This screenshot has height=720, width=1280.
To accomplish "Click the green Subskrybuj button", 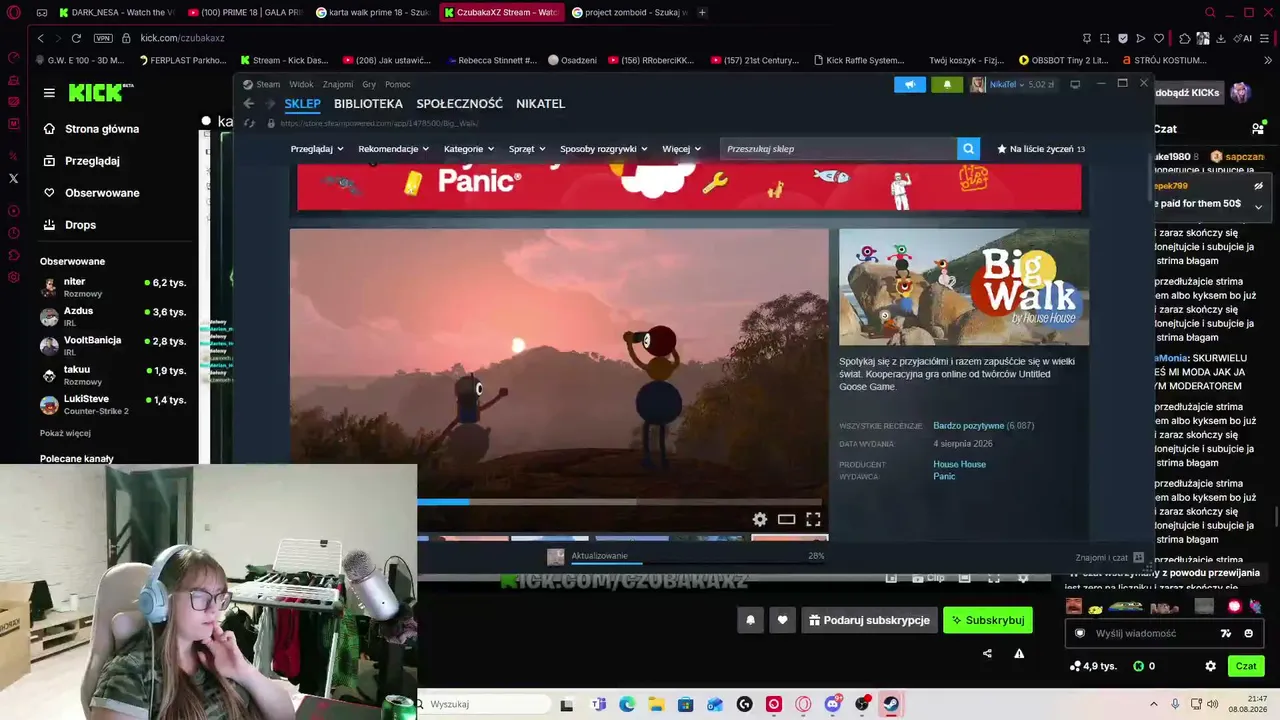I will [x=988, y=620].
